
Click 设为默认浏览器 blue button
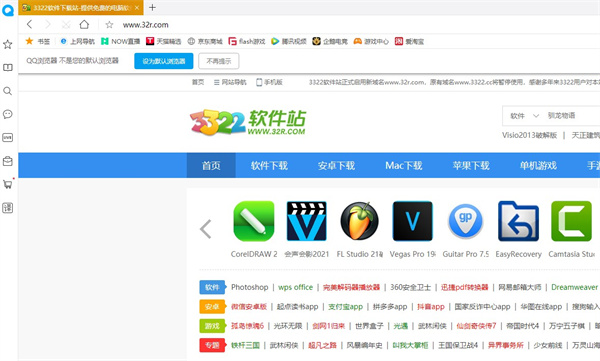[164, 61]
